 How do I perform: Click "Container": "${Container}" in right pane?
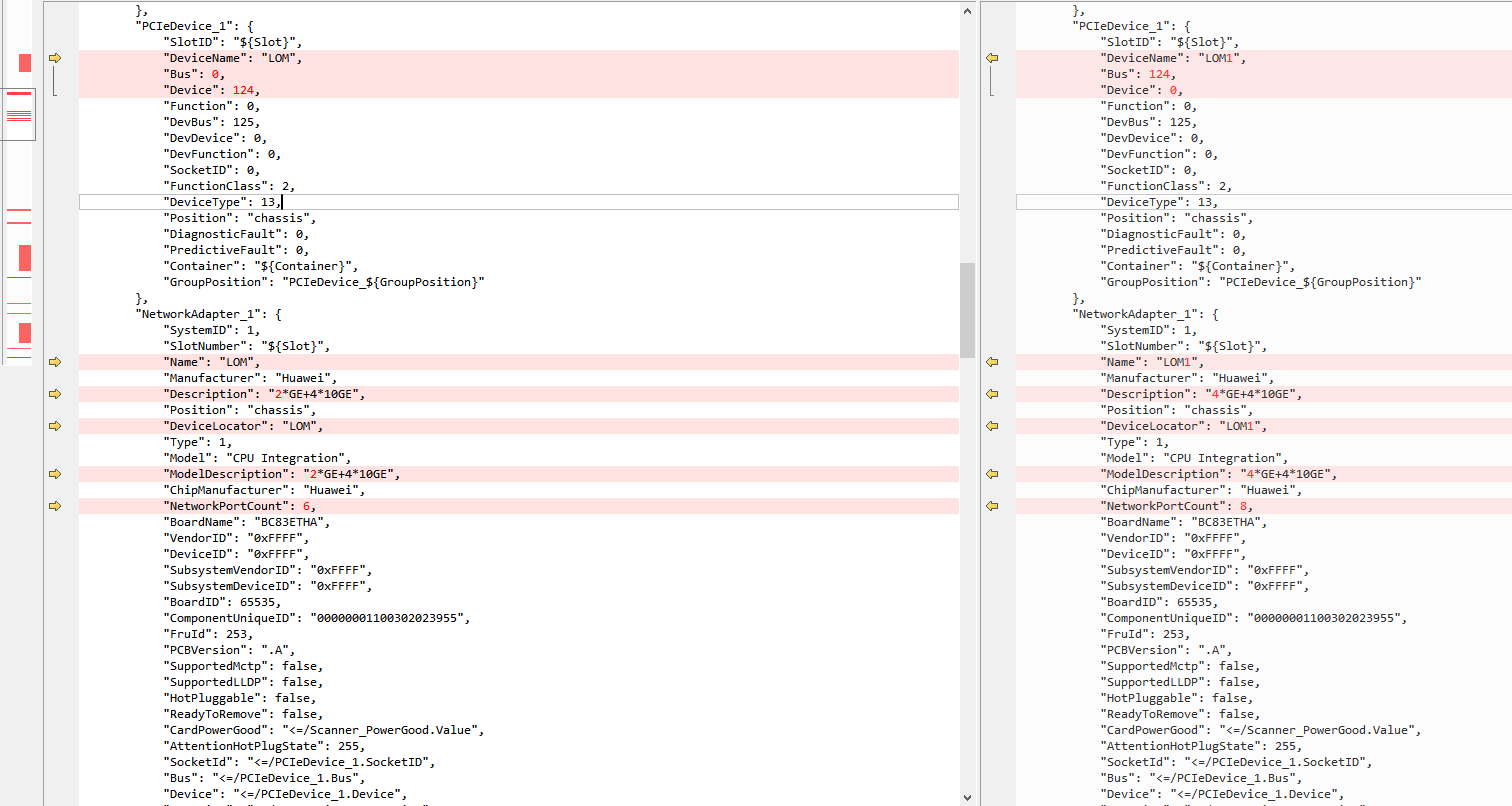1198,266
